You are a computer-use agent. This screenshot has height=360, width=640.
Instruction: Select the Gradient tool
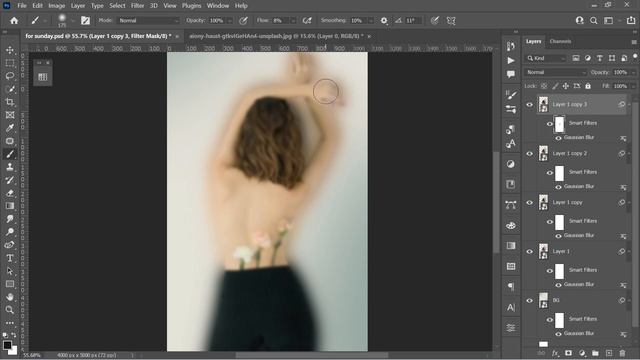[10, 206]
